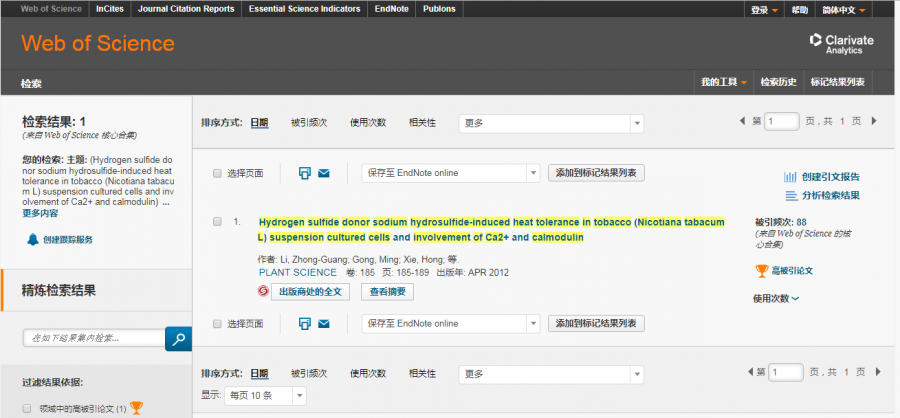Screen dimensions: 900x418
Task: Click the bell icon for 创建跟踪服务
Action: click(33, 239)
